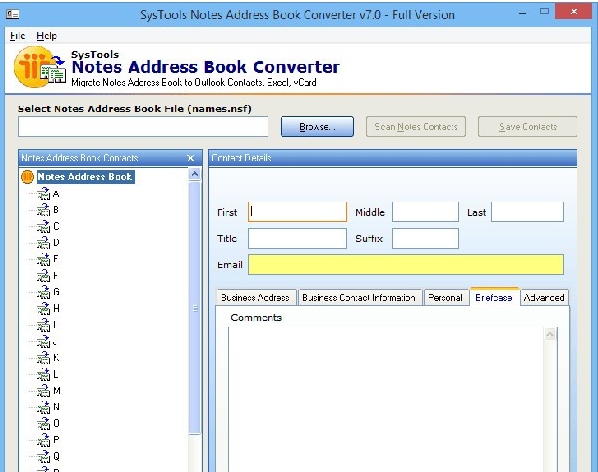Switch to the Advanced tab
The image size is (598, 472).
(544, 297)
